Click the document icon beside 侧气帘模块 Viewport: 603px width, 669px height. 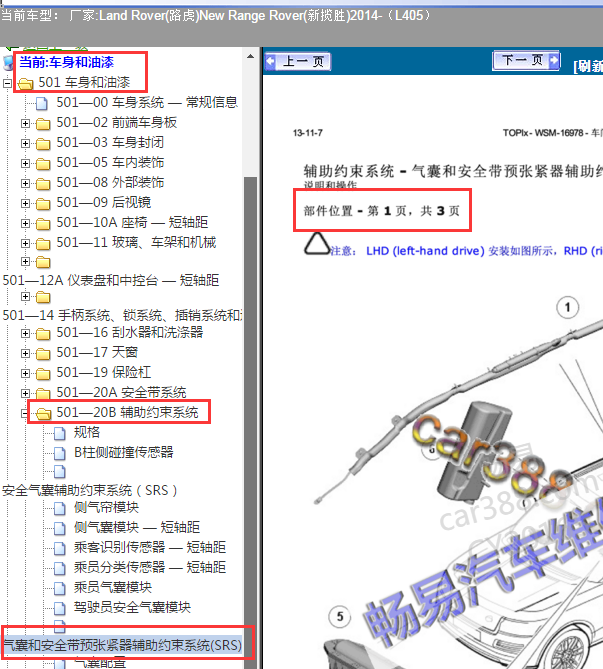point(59,509)
